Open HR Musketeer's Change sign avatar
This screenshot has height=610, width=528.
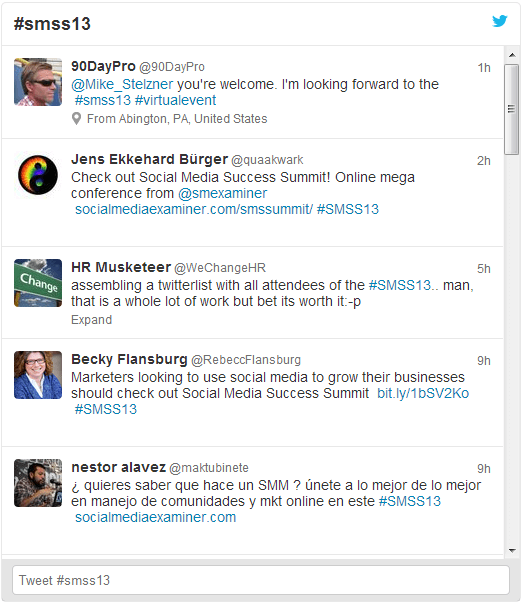coord(38,283)
